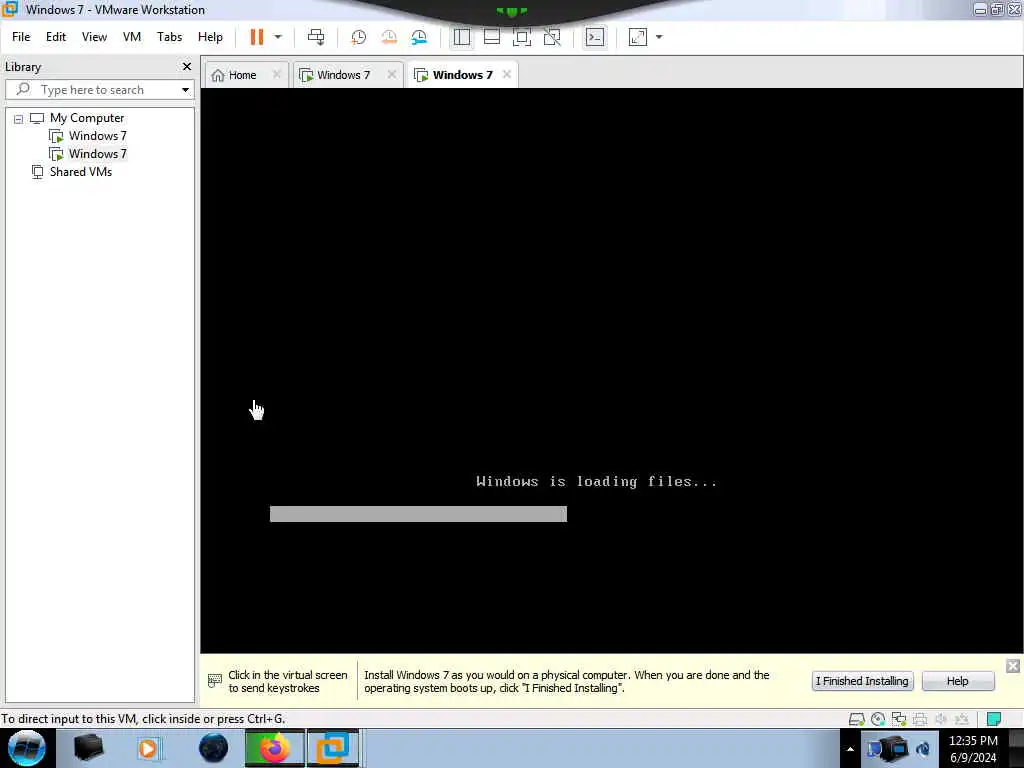Click the hard disk status icon
Screen dimensions: 1024x768
pos(856,719)
